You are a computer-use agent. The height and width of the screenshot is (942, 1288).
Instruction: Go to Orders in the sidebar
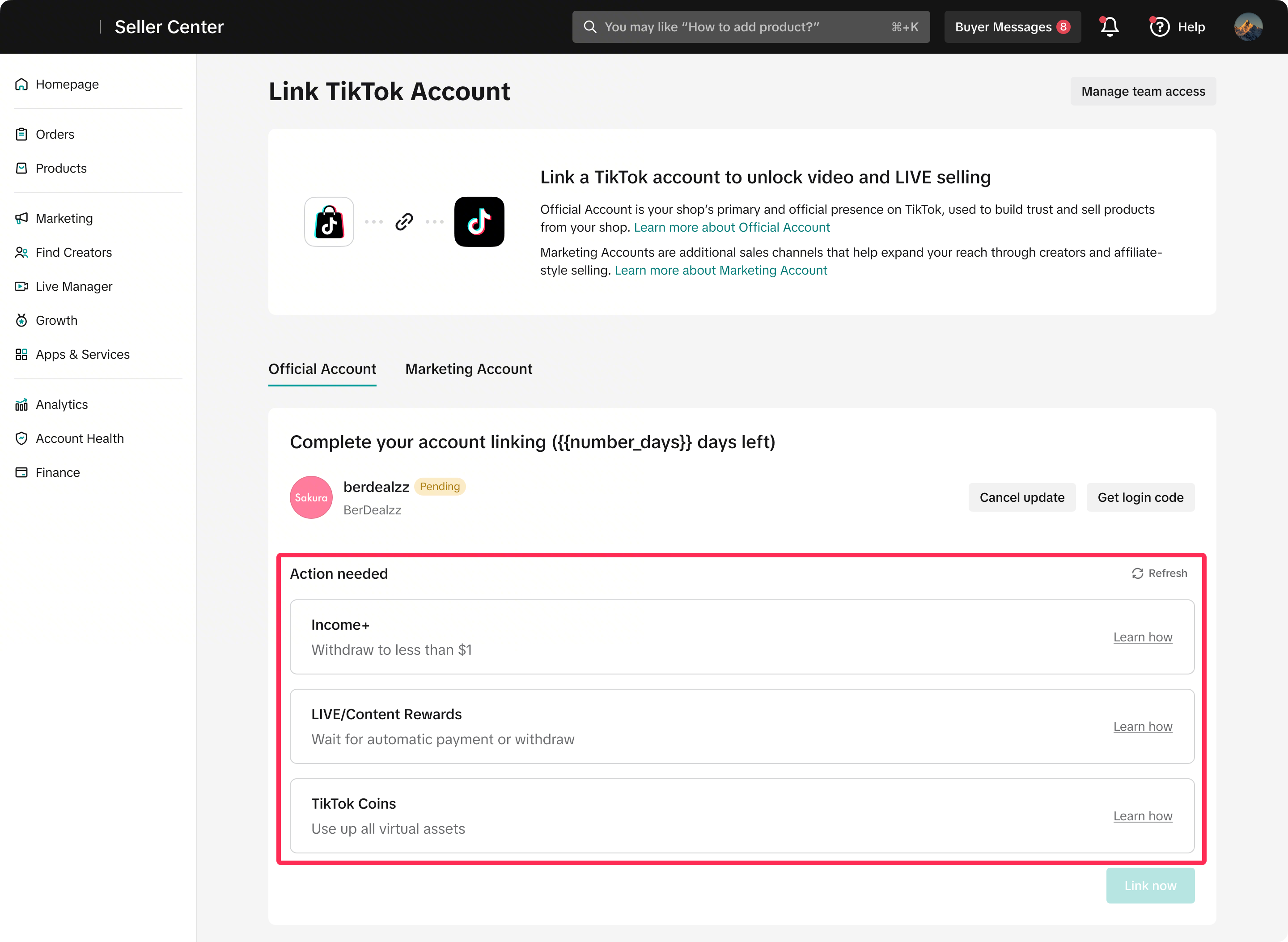[x=45, y=134]
